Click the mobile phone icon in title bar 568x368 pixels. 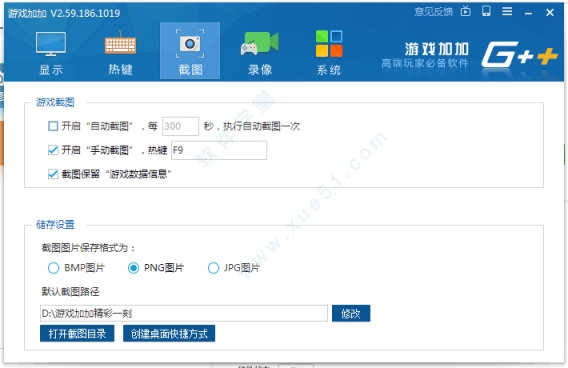486,11
